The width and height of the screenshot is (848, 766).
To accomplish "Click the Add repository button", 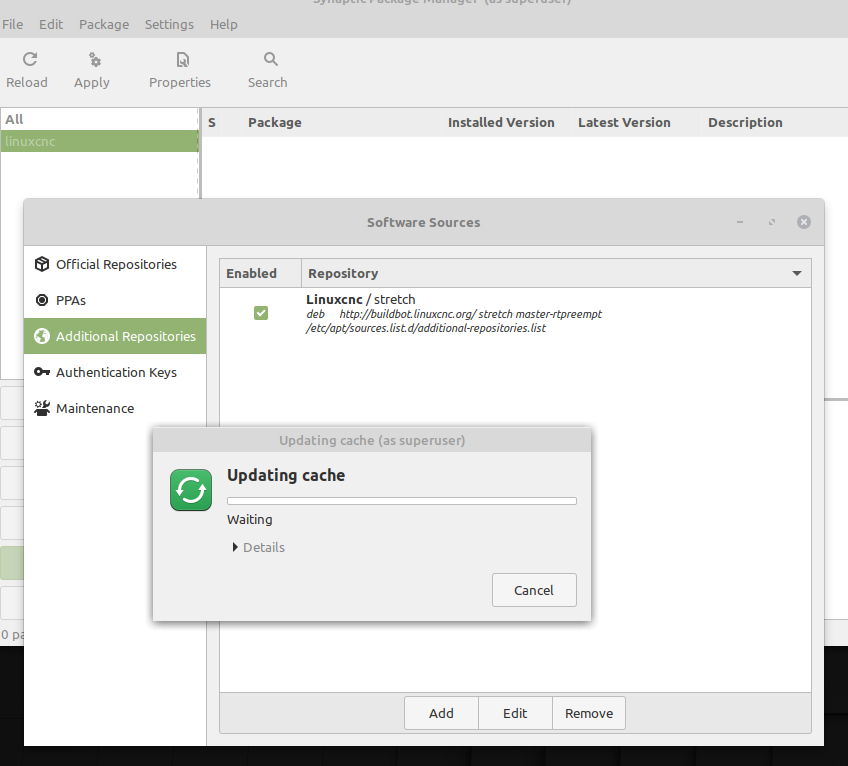I will (x=441, y=713).
